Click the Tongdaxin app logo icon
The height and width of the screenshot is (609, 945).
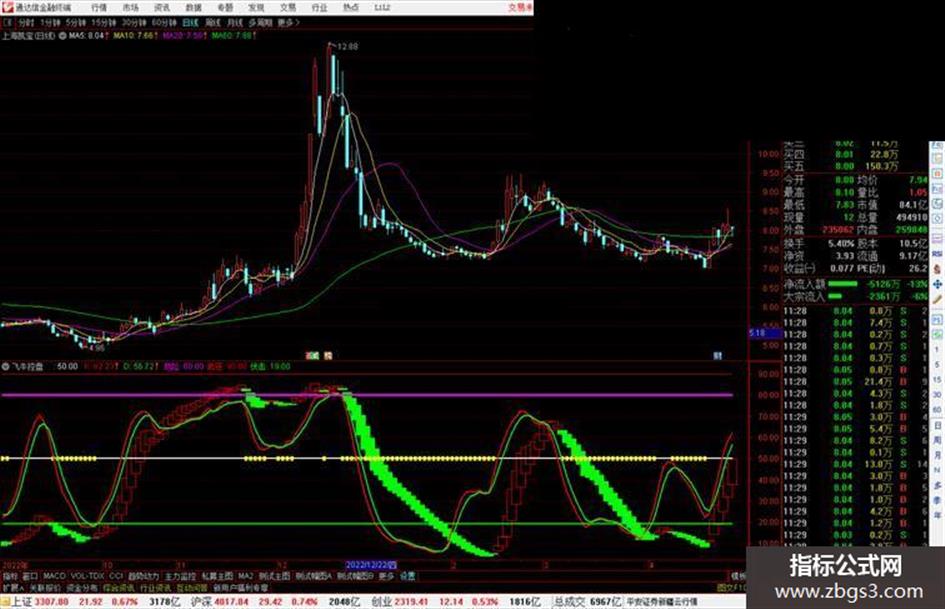[8, 7]
